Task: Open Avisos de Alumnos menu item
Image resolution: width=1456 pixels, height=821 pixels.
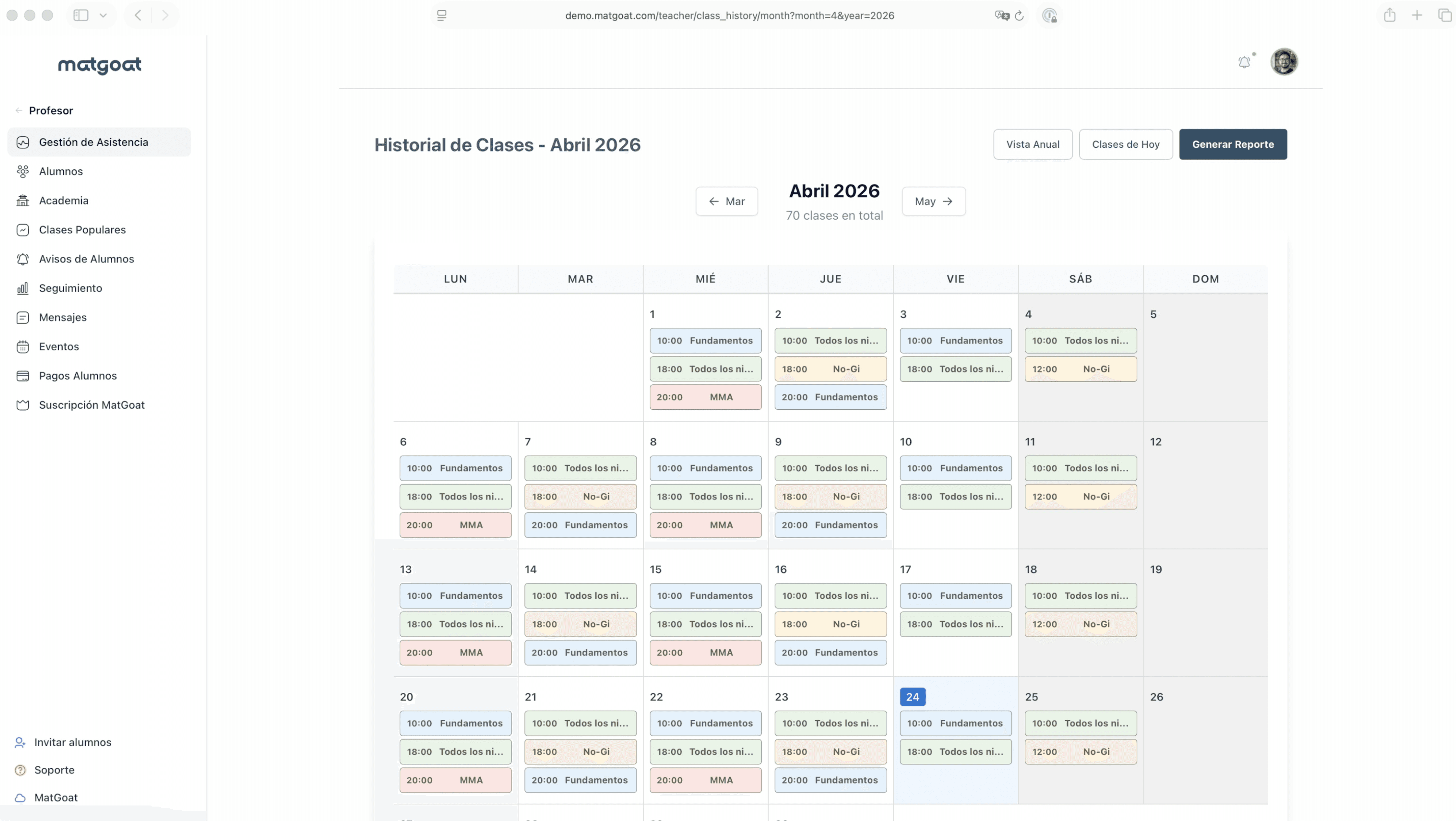Action: pyautogui.click(x=99, y=259)
